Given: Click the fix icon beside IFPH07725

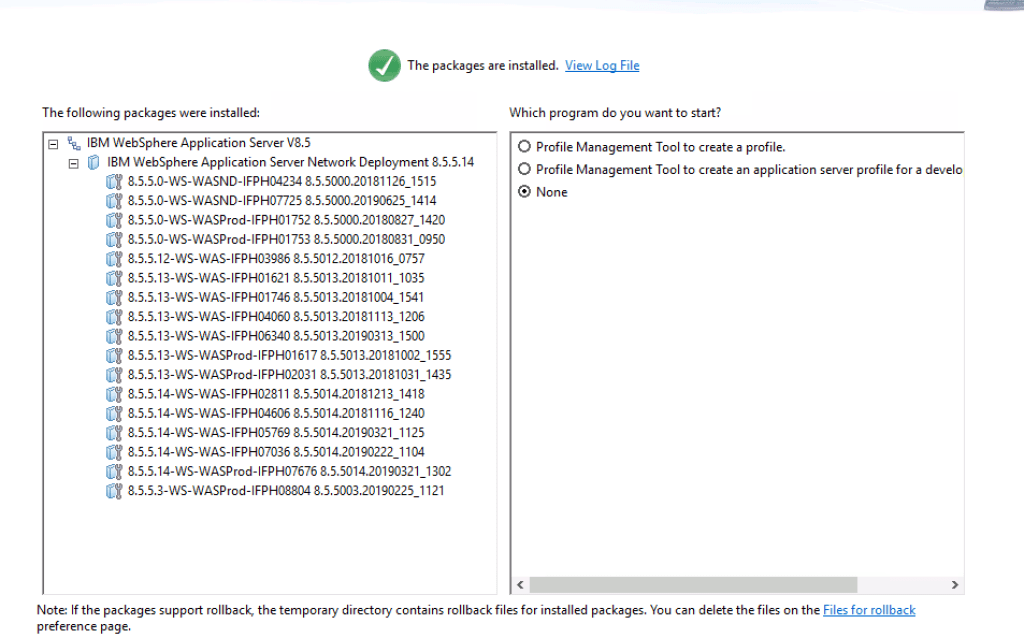Looking at the screenshot, I should point(114,201).
